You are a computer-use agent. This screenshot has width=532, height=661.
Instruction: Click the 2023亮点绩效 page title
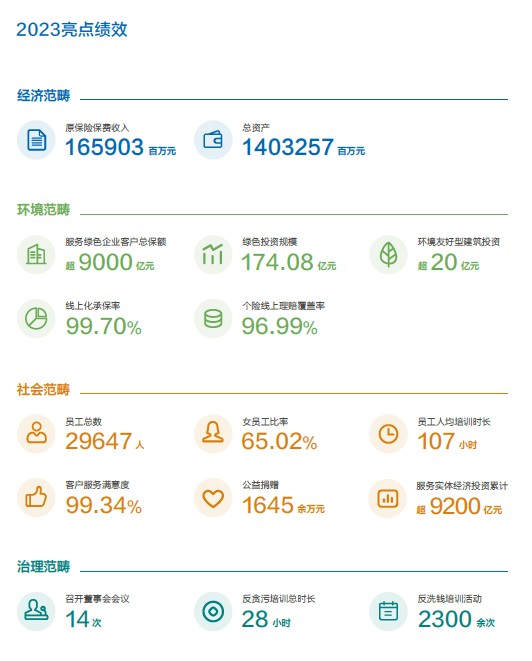(x=72, y=30)
